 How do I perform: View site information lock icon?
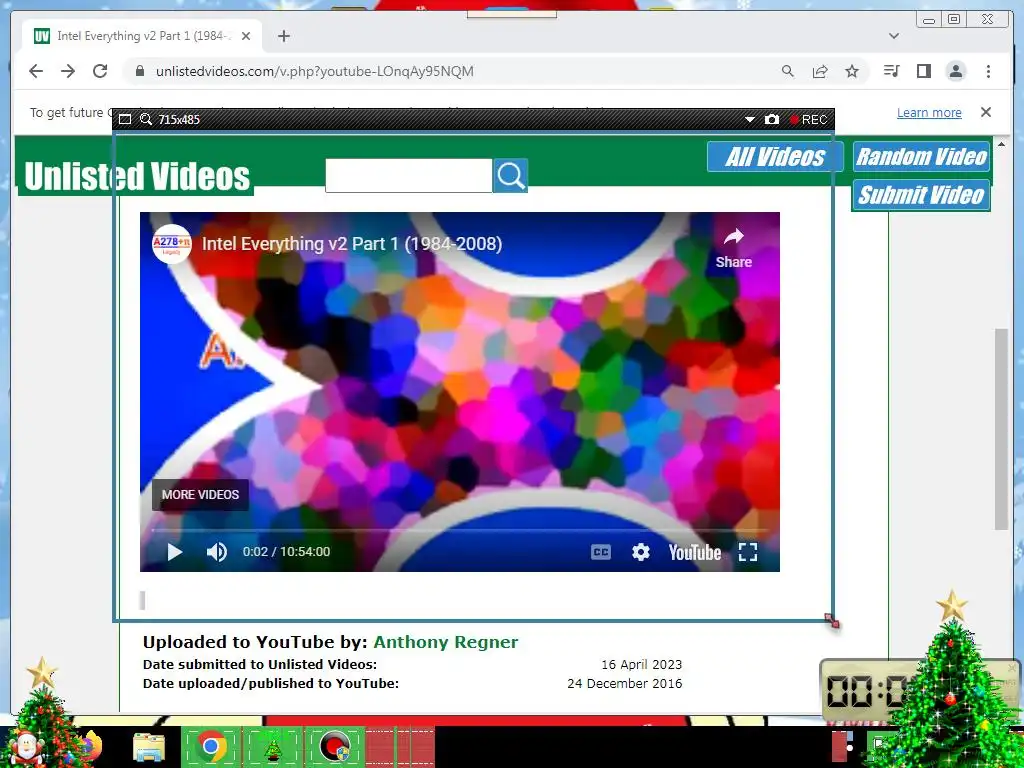[x=139, y=71]
